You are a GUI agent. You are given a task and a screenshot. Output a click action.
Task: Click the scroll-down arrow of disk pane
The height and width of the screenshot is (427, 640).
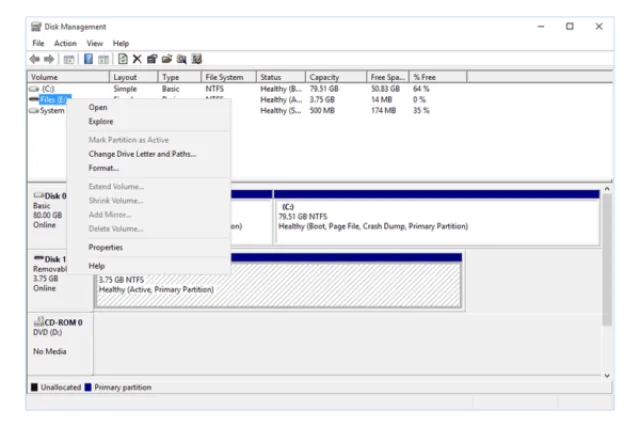coord(607,376)
